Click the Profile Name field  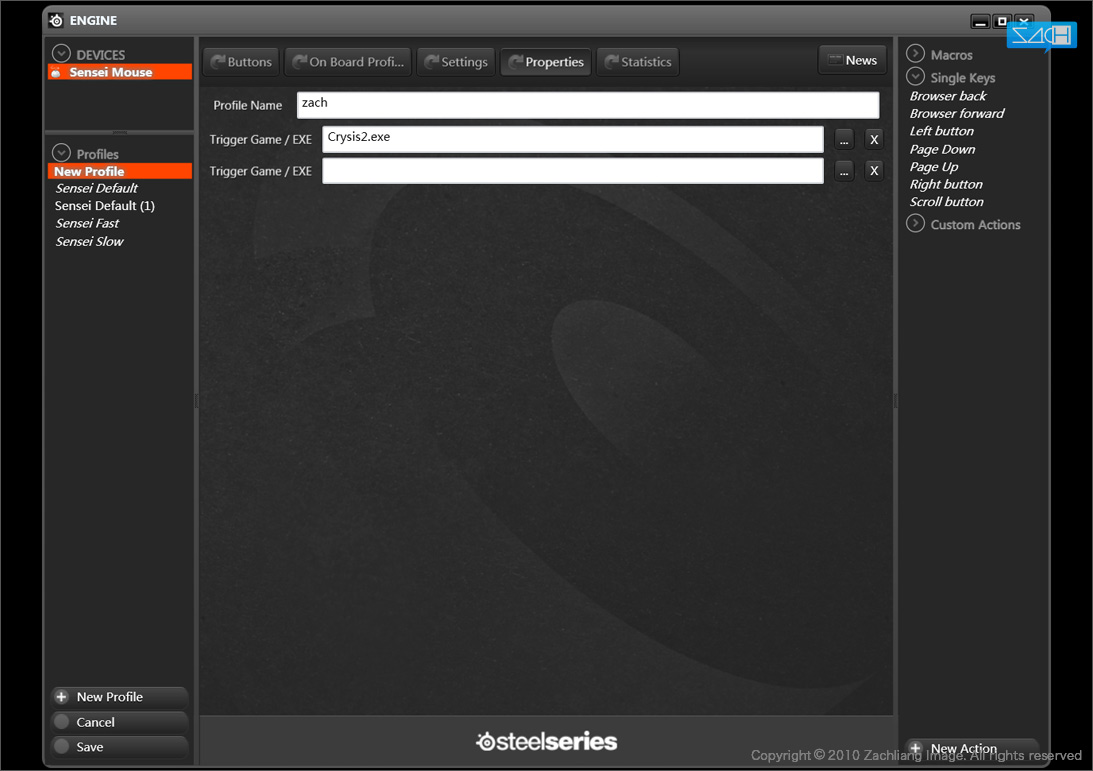588,105
